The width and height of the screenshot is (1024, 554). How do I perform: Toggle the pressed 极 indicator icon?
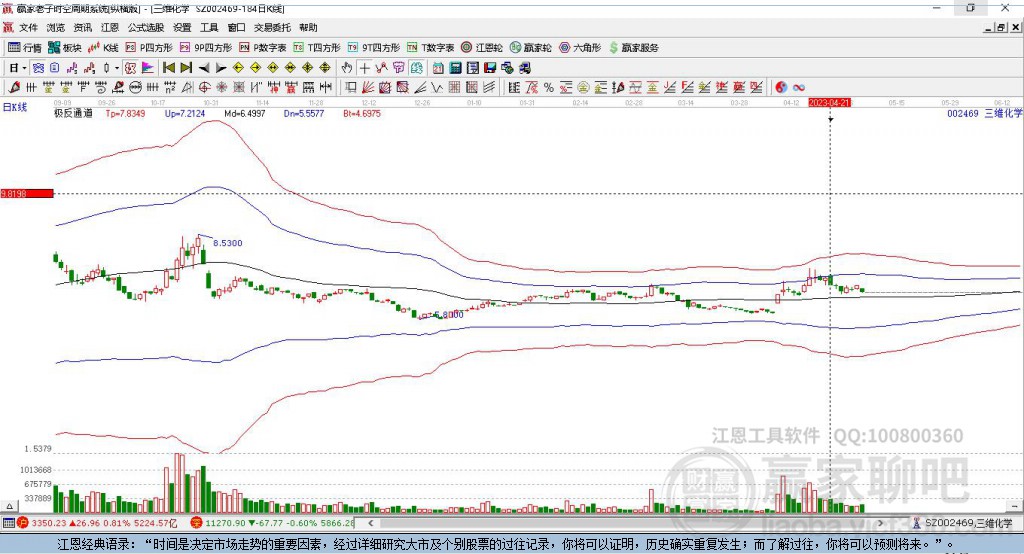[x=130, y=67]
